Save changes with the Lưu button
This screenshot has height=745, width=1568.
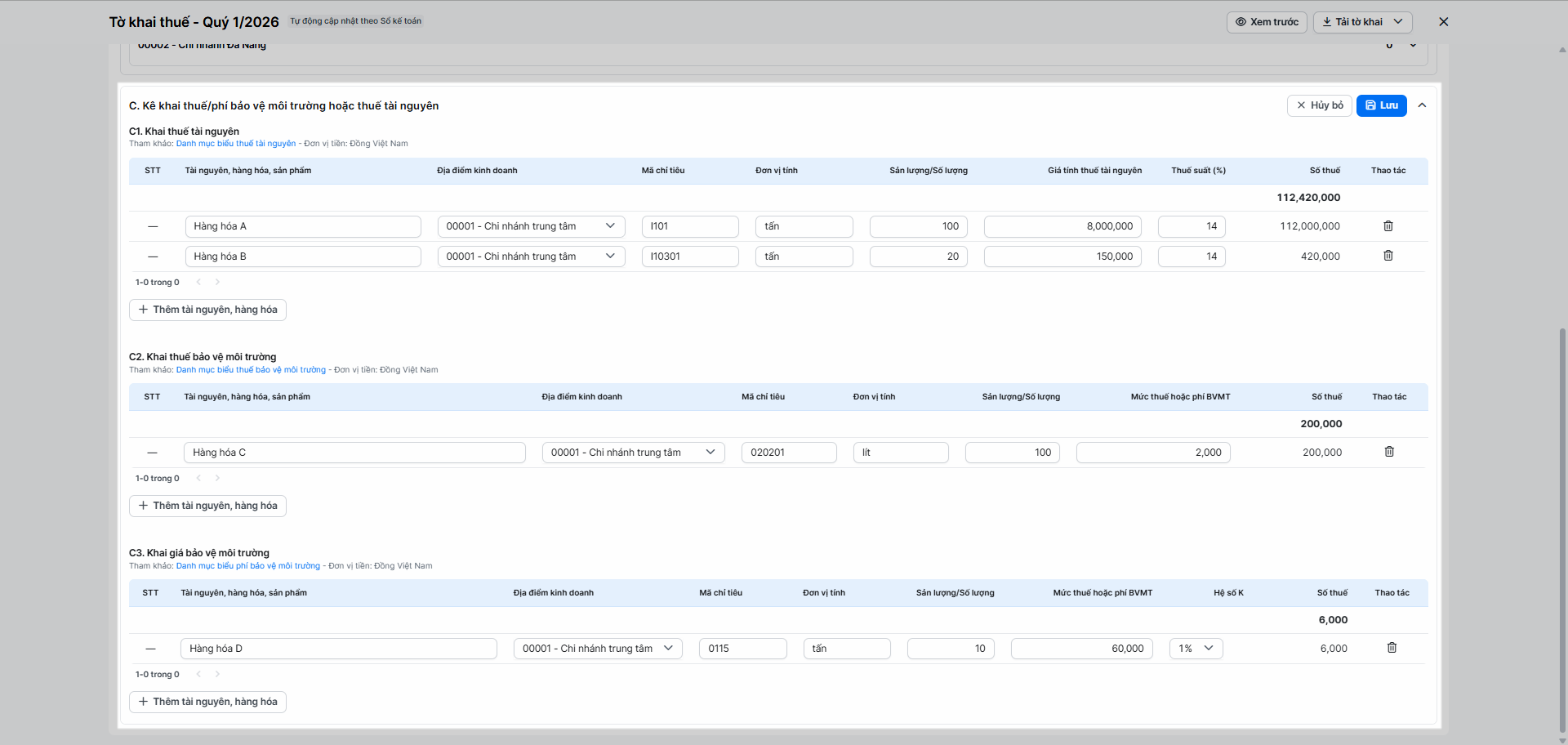(x=1381, y=105)
